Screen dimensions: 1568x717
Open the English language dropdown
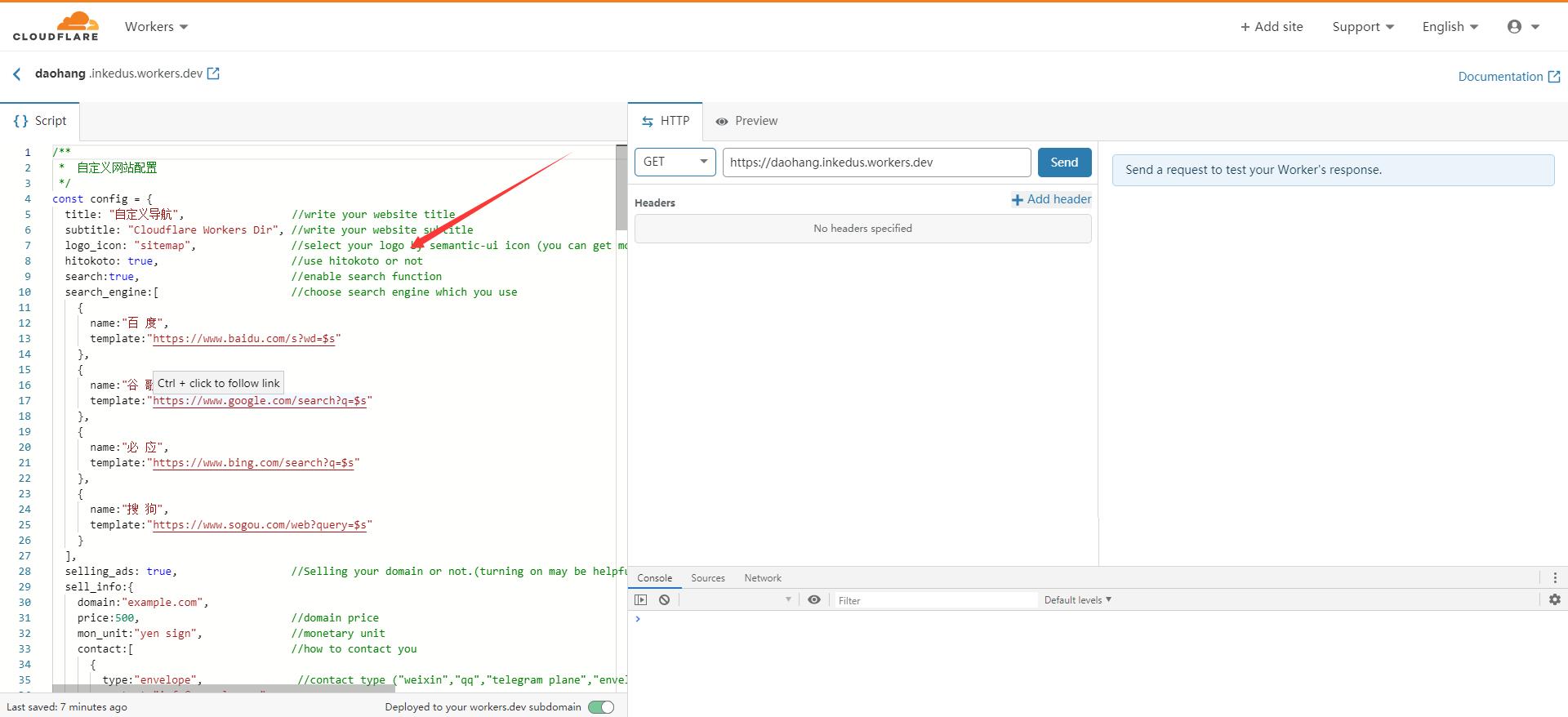(1450, 27)
